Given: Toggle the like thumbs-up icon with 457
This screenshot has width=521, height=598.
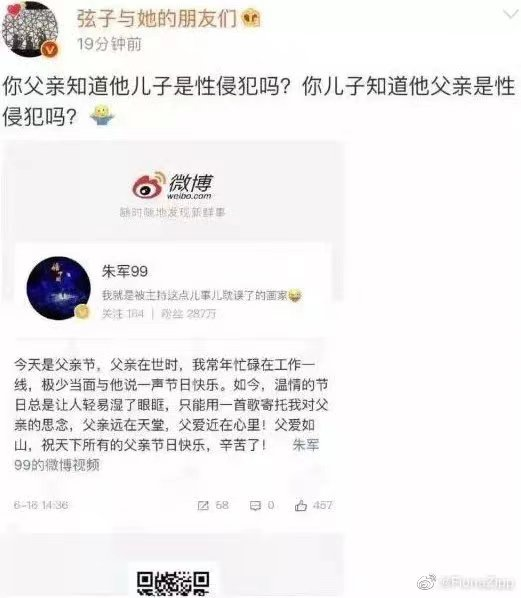Looking at the screenshot, I should [301, 506].
